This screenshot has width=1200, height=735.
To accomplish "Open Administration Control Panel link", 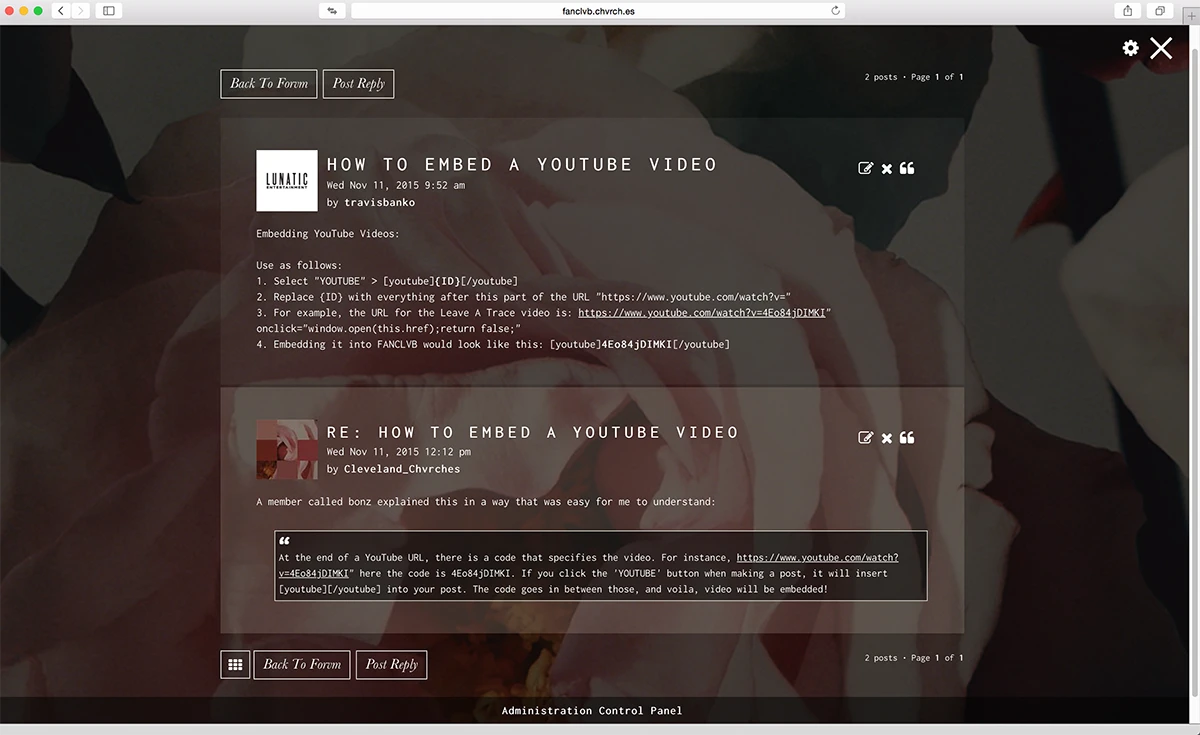I will [592, 711].
